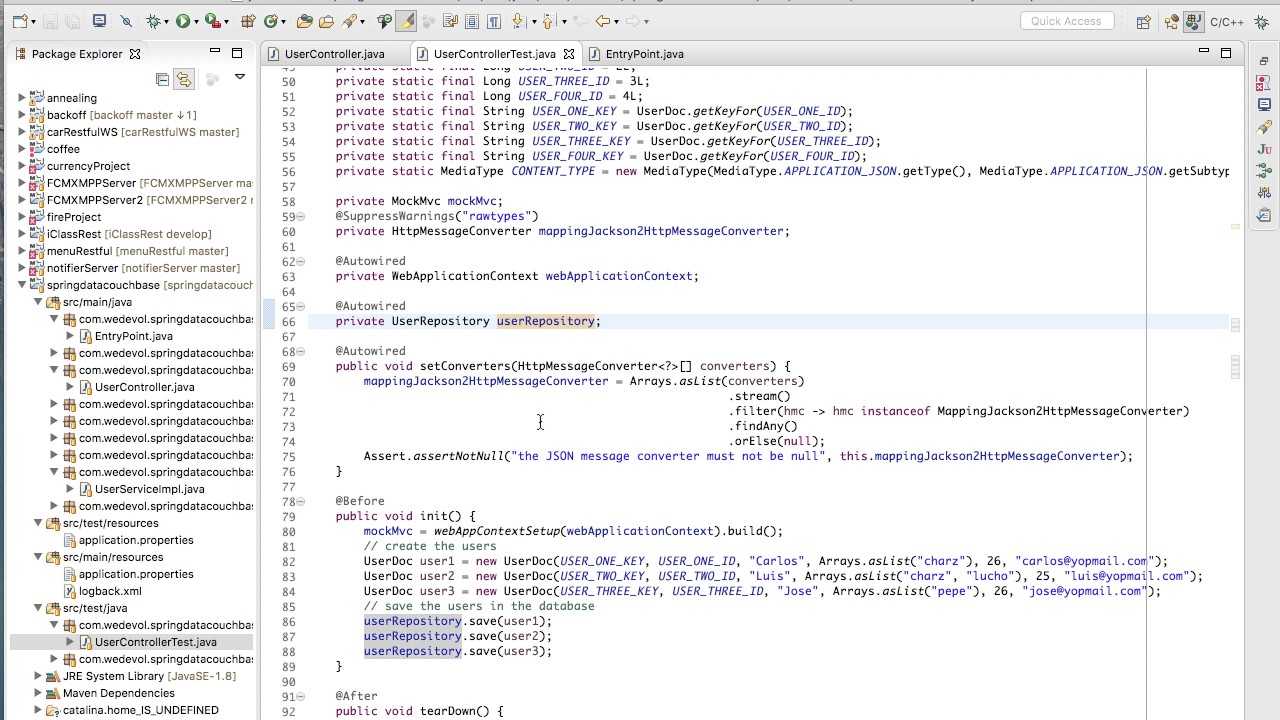Maximize the editor area
Viewport: 1280px width, 720px height.
pyautogui.click(x=1225, y=52)
